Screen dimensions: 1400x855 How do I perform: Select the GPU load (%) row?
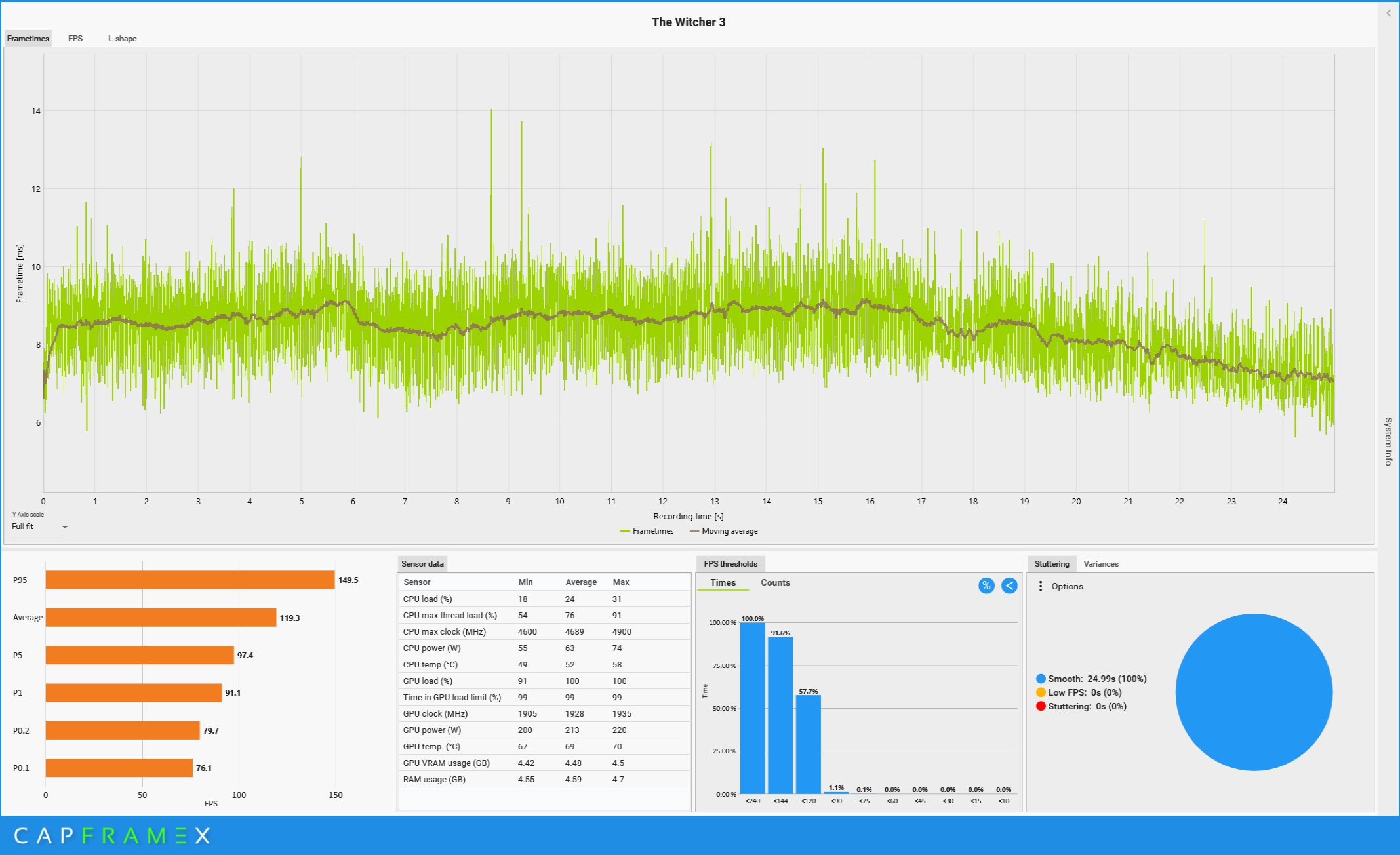pos(544,681)
